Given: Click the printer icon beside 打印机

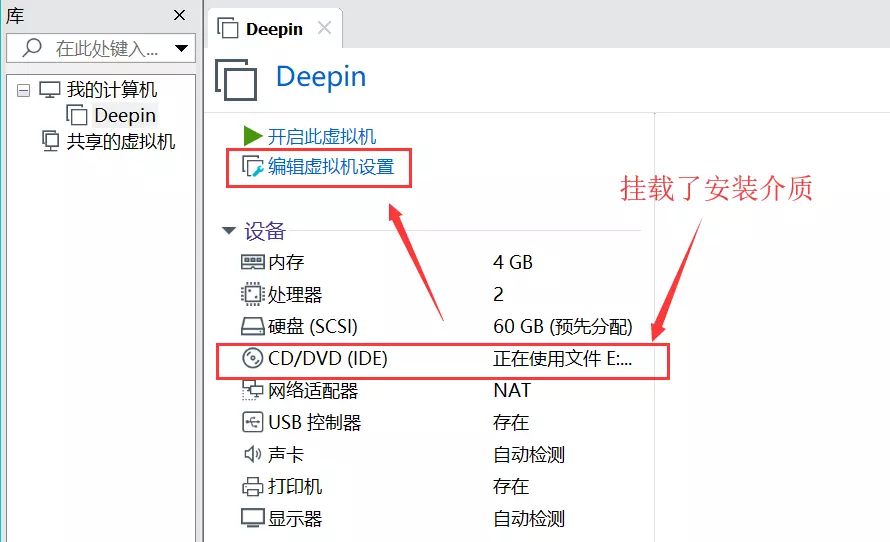Looking at the screenshot, I should (x=253, y=486).
